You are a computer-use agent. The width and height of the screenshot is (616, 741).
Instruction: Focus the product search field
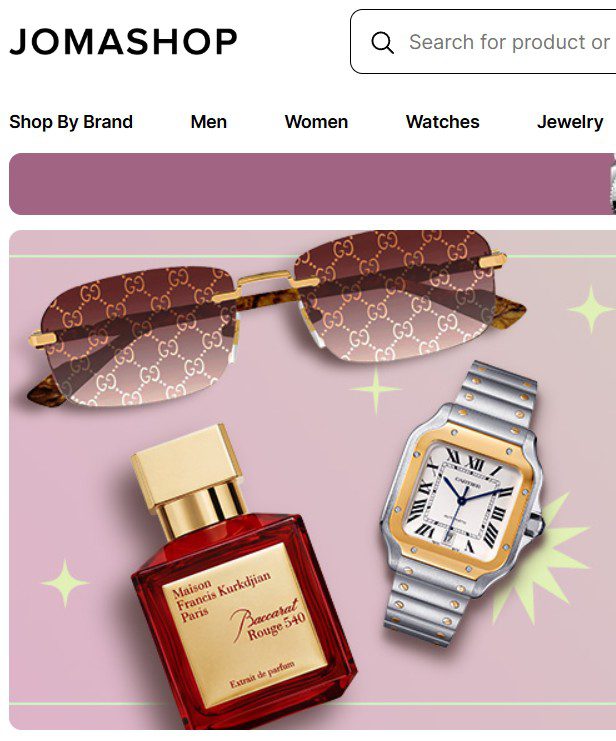pos(483,42)
